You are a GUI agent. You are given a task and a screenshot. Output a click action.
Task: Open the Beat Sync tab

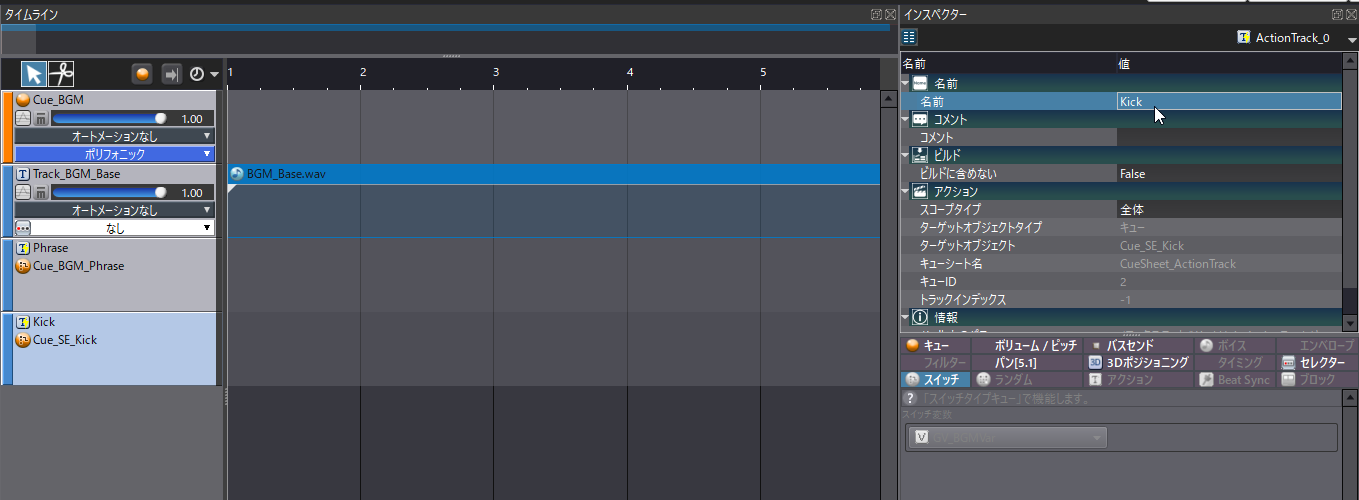coord(1234,379)
